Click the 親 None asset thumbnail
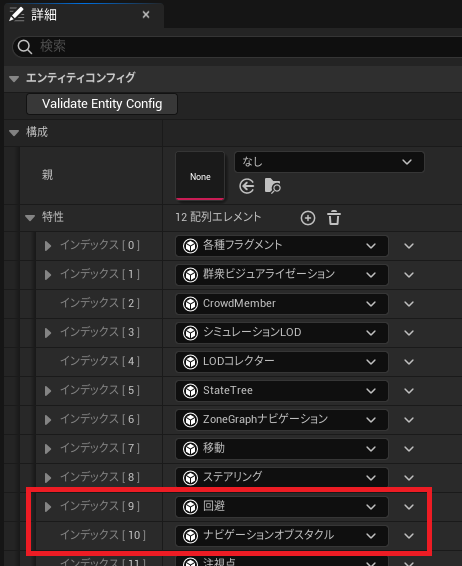Screen dimensions: 462x566 point(200,176)
